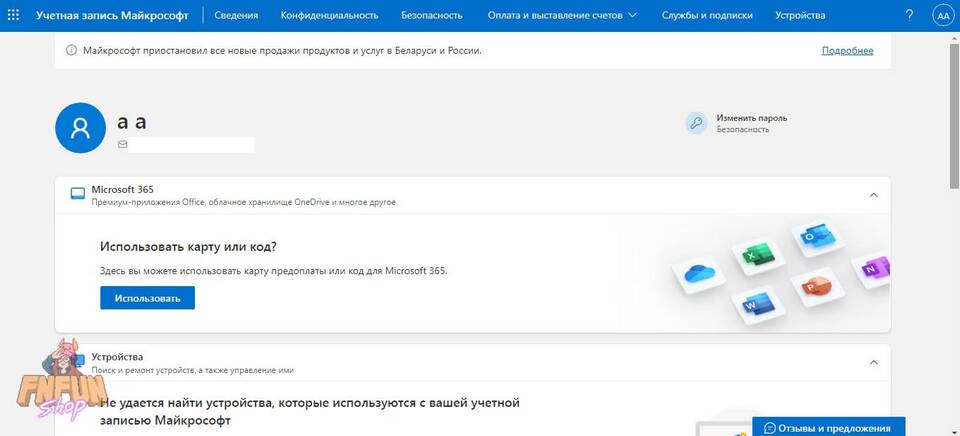The width and height of the screenshot is (960, 436).
Task: Open Учетная запись Майкрософт home link
Action: coord(112,15)
